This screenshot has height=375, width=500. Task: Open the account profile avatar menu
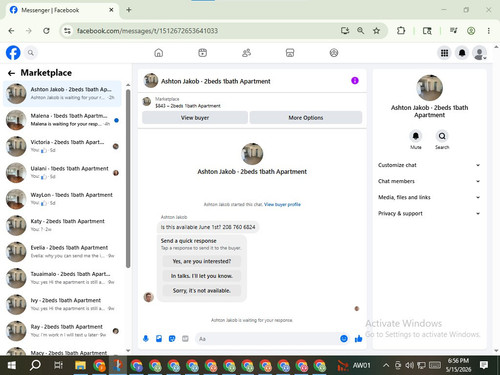479,53
